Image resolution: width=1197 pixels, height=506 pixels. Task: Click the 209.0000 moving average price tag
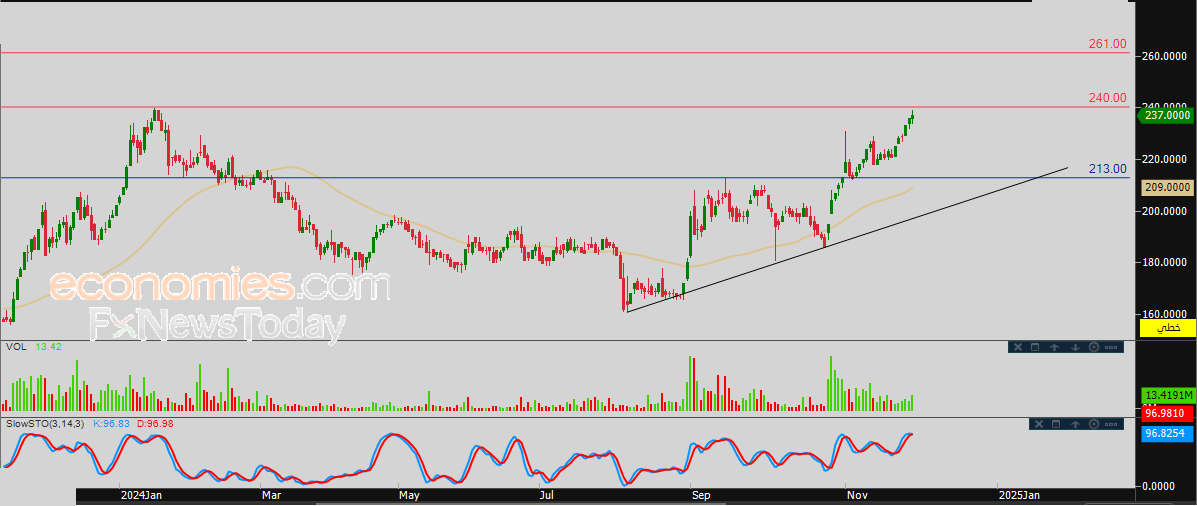tap(1166, 187)
